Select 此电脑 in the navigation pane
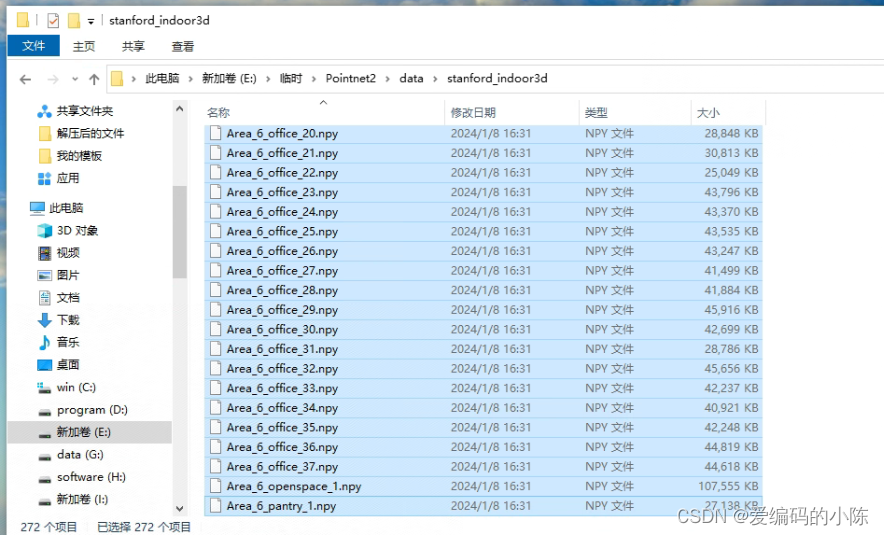 coord(66,208)
